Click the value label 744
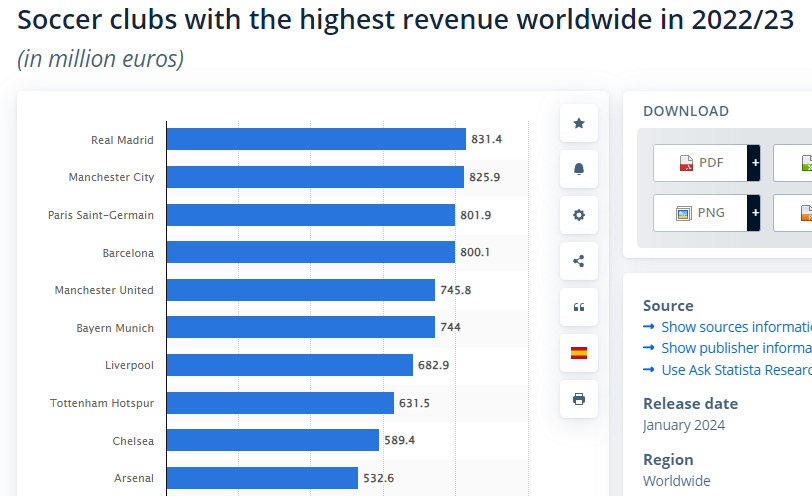The width and height of the screenshot is (812, 496). [450, 327]
